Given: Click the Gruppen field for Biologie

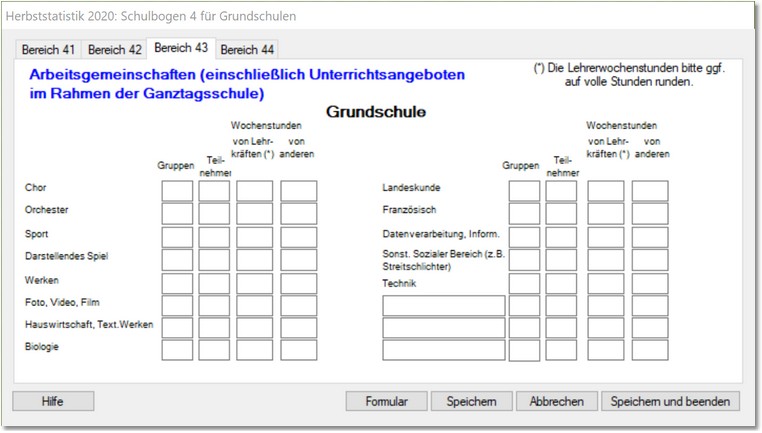Looking at the screenshot, I should coord(177,350).
